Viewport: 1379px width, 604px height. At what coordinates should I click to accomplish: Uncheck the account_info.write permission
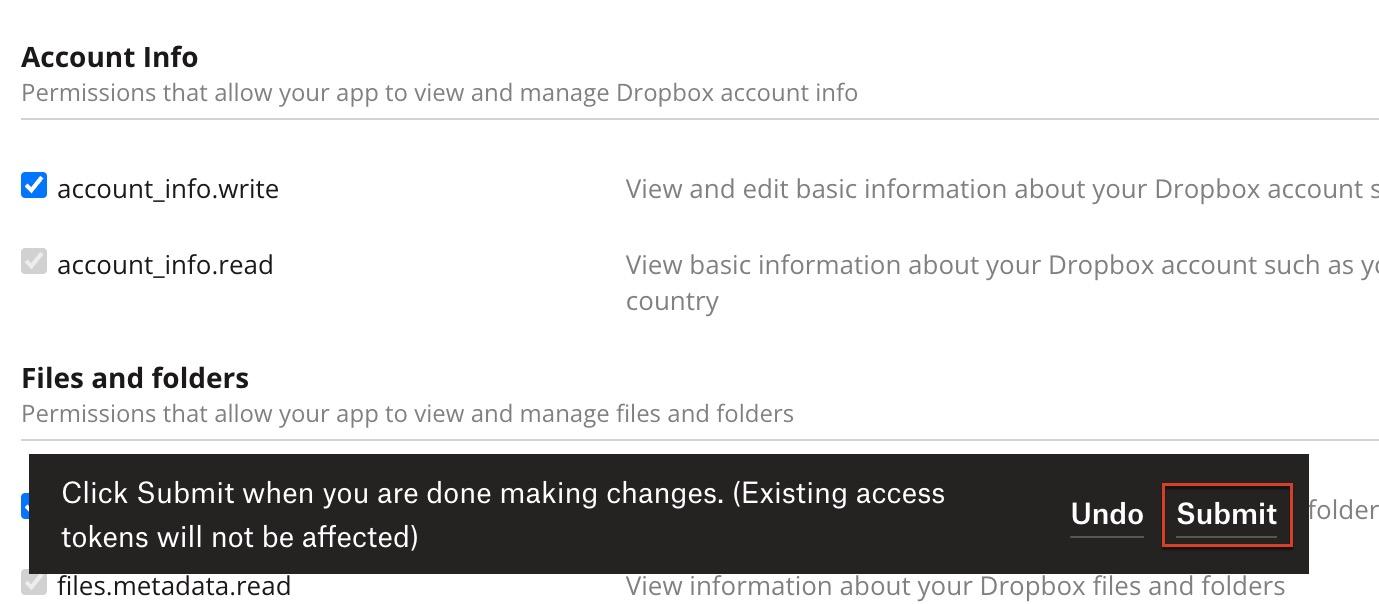(33, 185)
